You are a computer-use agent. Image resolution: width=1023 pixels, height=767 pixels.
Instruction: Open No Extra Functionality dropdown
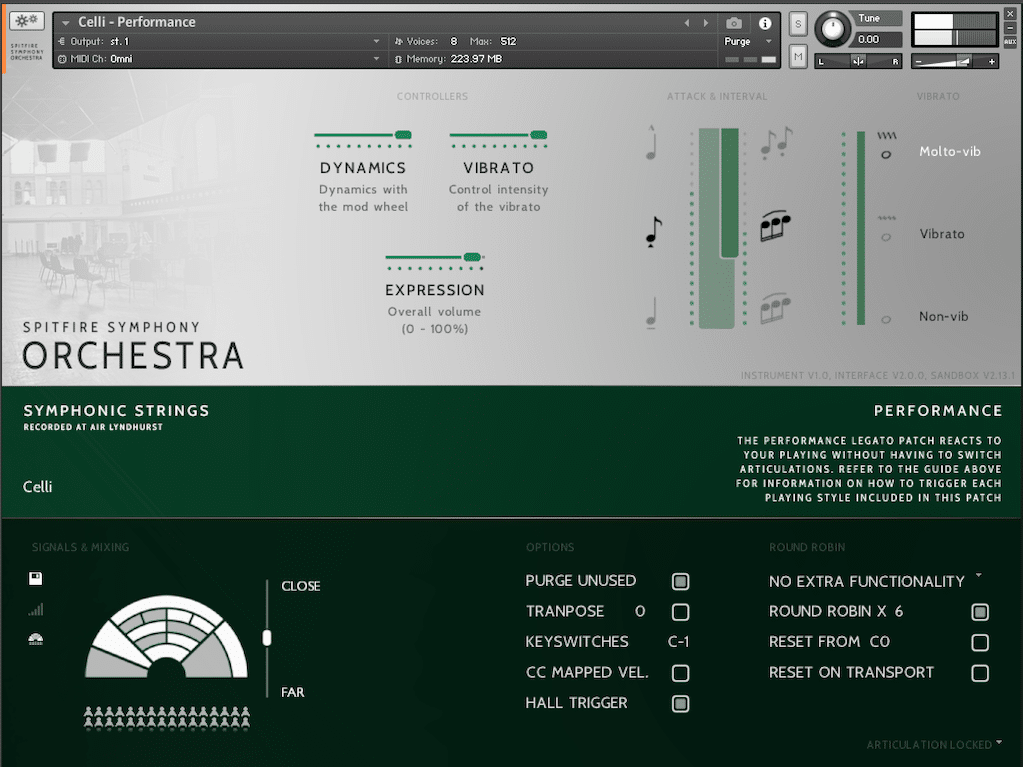tap(876, 580)
